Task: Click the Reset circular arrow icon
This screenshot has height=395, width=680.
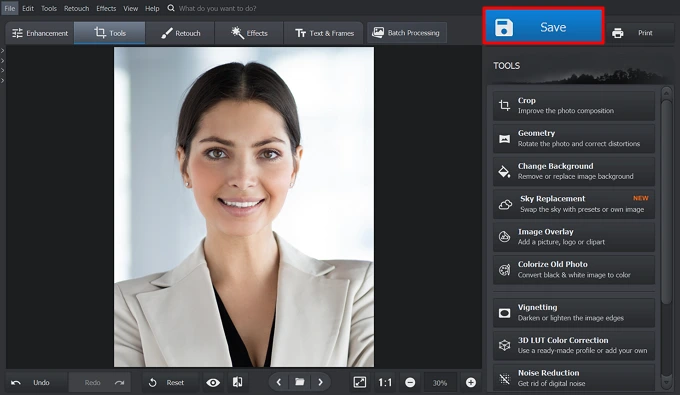Action: pos(152,383)
